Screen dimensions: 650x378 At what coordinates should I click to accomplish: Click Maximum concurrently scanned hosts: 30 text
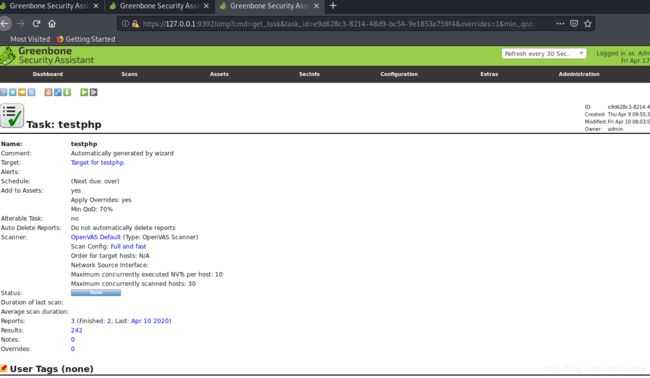pos(133,284)
